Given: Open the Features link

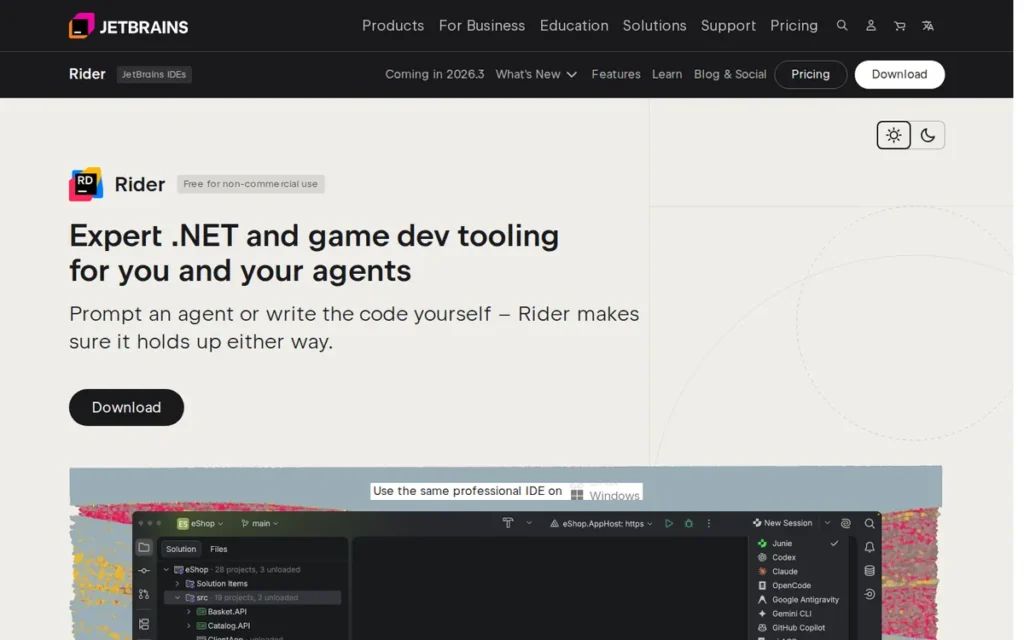Looking at the screenshot, I should 616,74.
